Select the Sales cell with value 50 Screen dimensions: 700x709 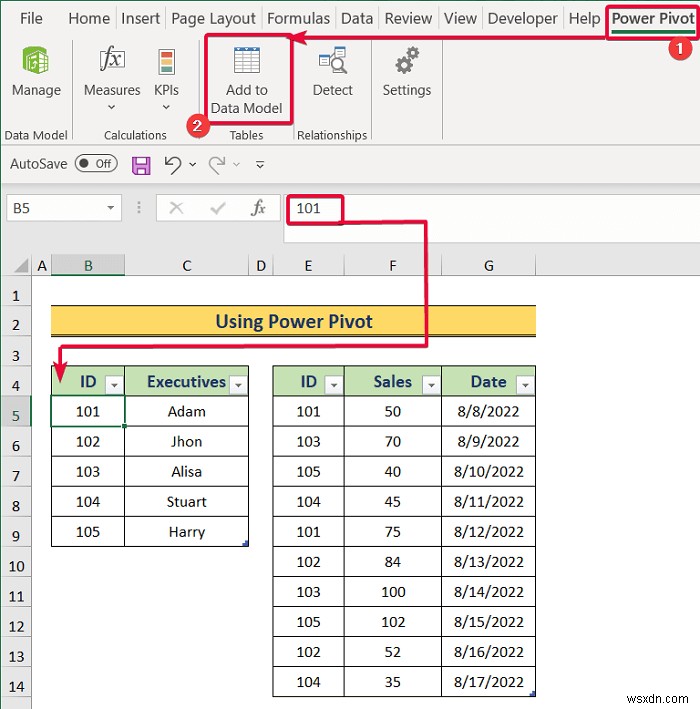(393, 411)
